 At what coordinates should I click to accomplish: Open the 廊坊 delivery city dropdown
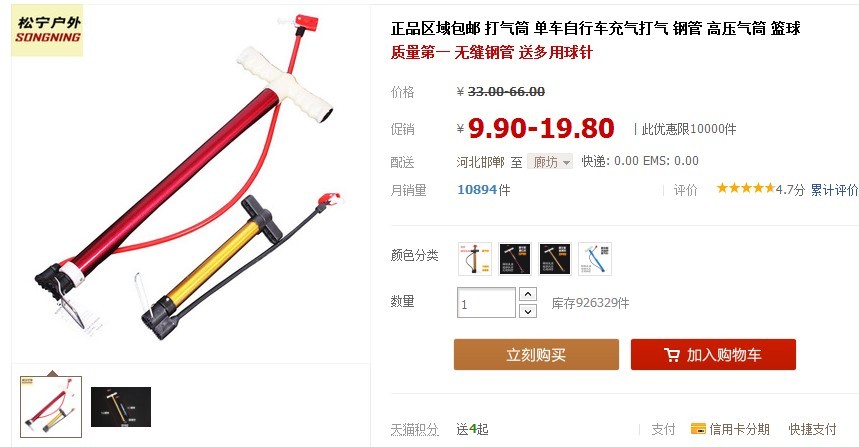tap(550, 162)
